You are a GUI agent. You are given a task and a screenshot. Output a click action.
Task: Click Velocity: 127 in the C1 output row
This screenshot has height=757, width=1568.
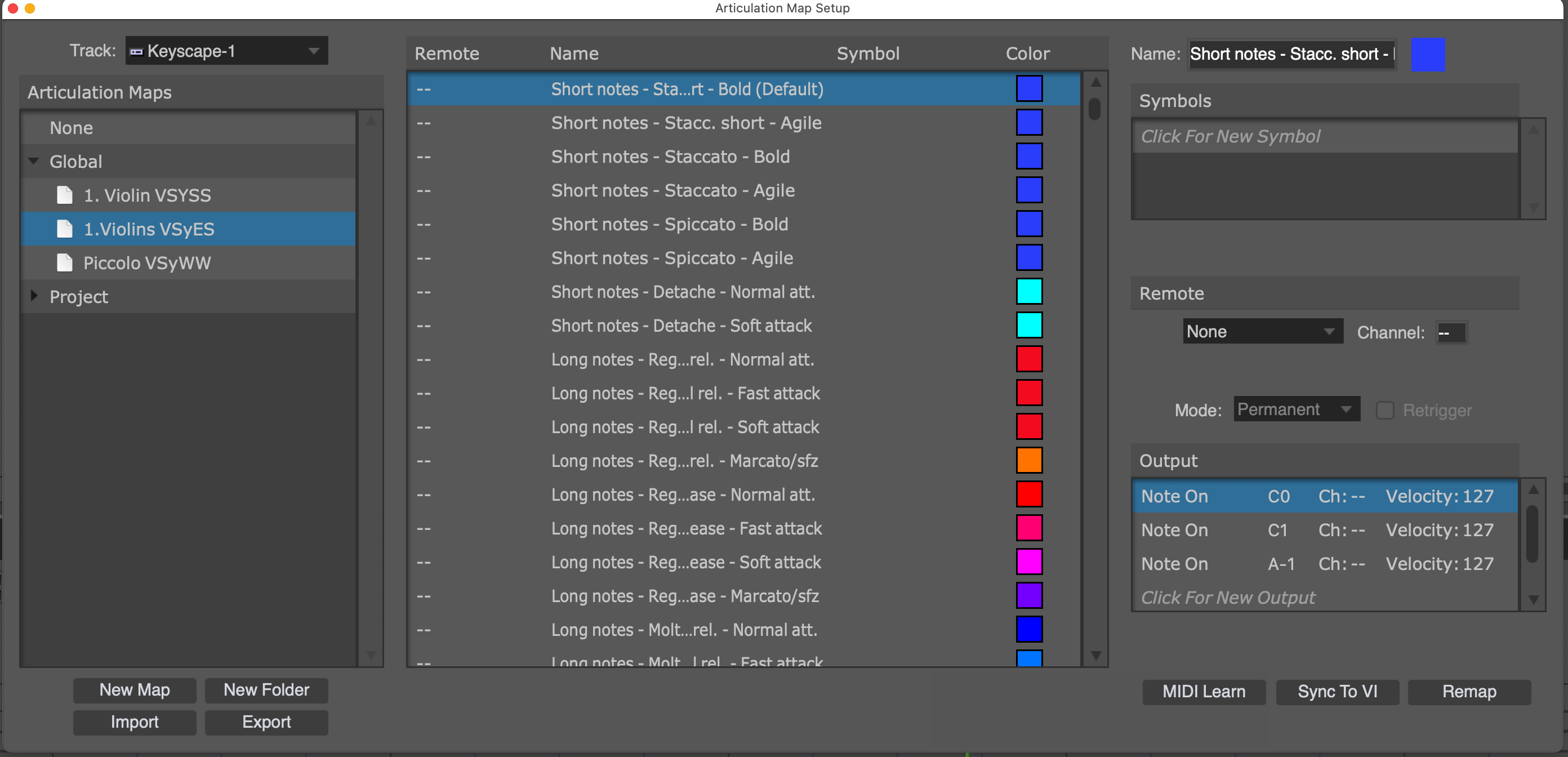[x=1440, y=530]
